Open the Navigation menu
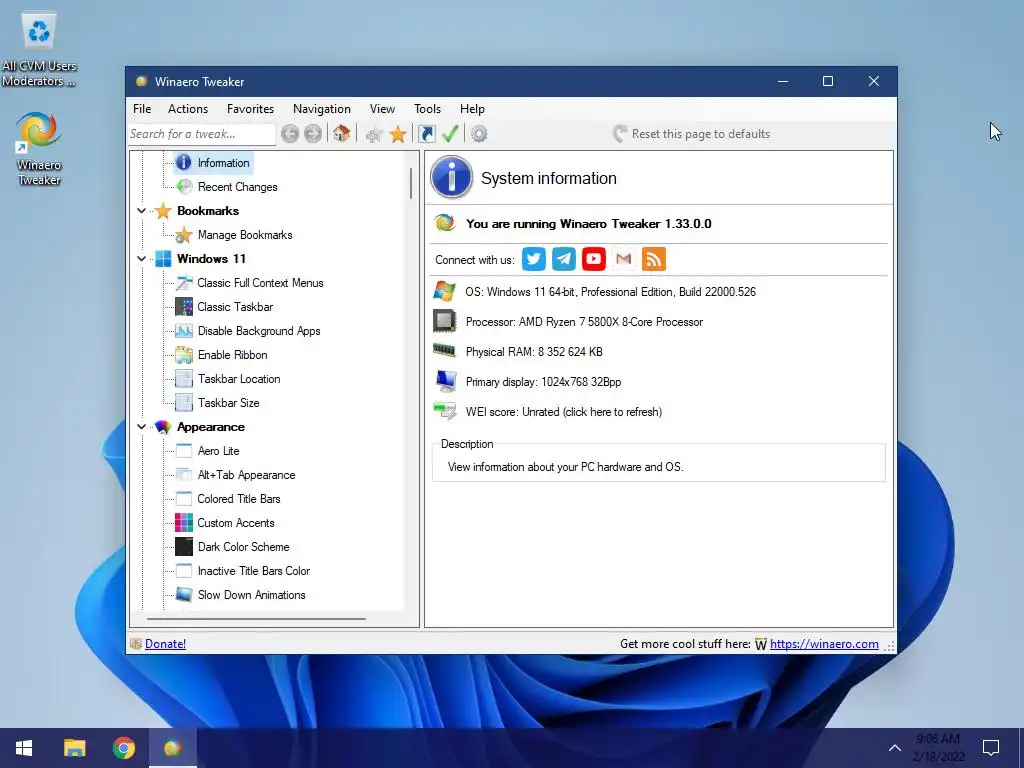The height and width of the screenshot is (768, 1024). click(x=321, y=109)
